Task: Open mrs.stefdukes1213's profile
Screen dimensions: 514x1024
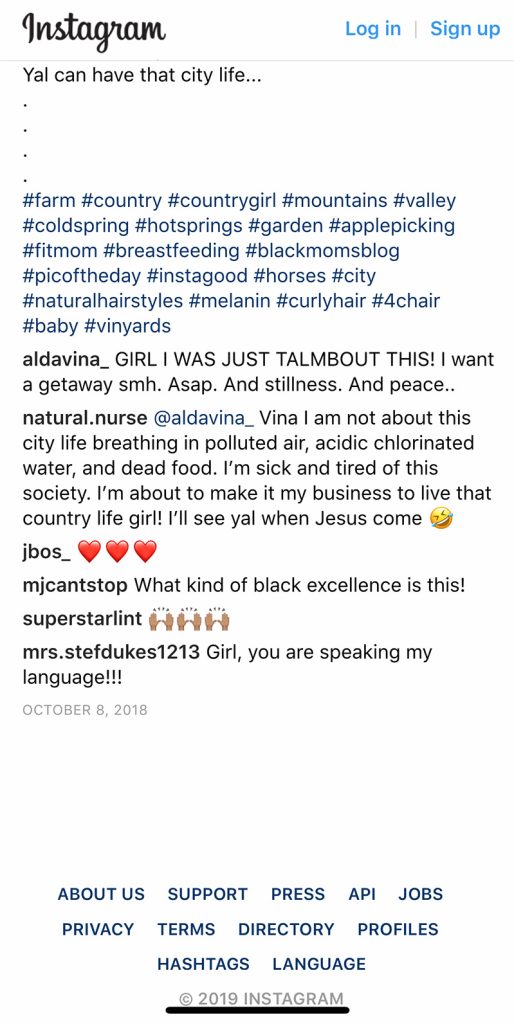Action: [x=111, y=652]
